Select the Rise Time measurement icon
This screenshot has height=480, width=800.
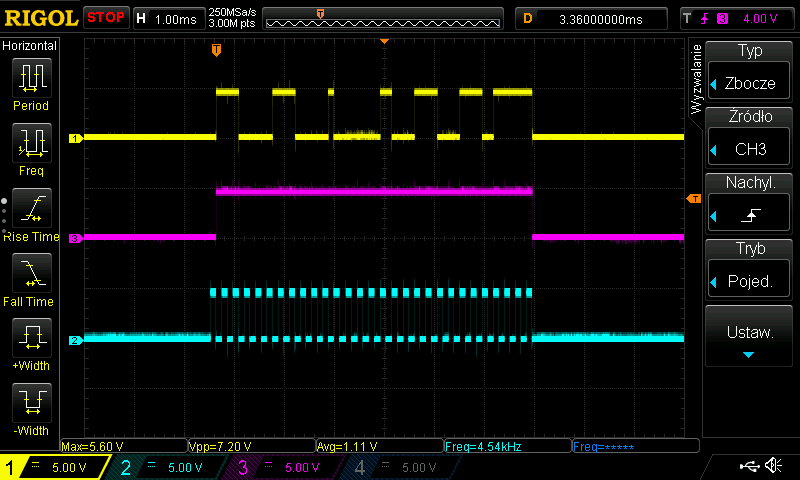tap(32, 208)
